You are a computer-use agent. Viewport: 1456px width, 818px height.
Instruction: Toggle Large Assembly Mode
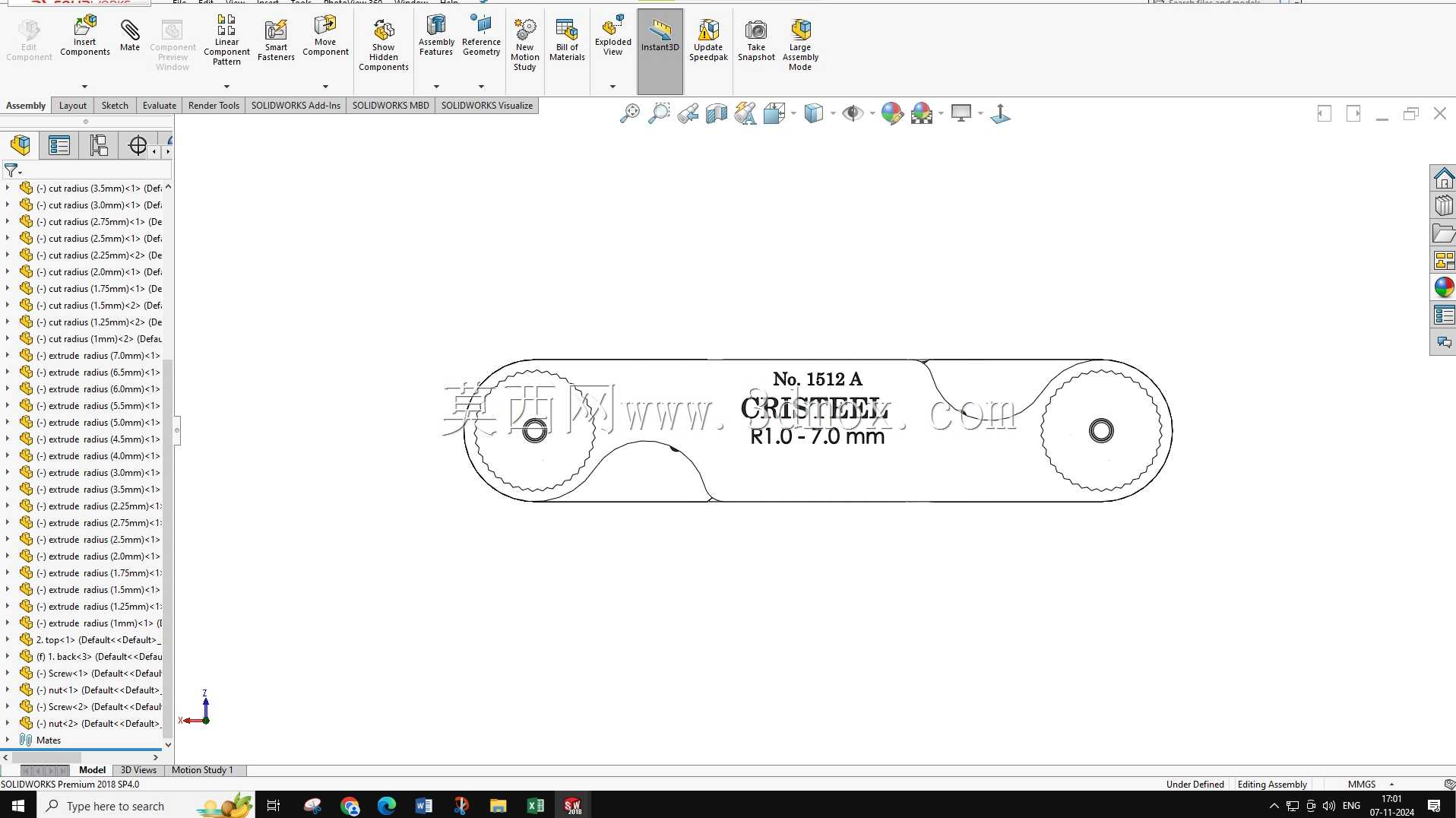point(800,45)
